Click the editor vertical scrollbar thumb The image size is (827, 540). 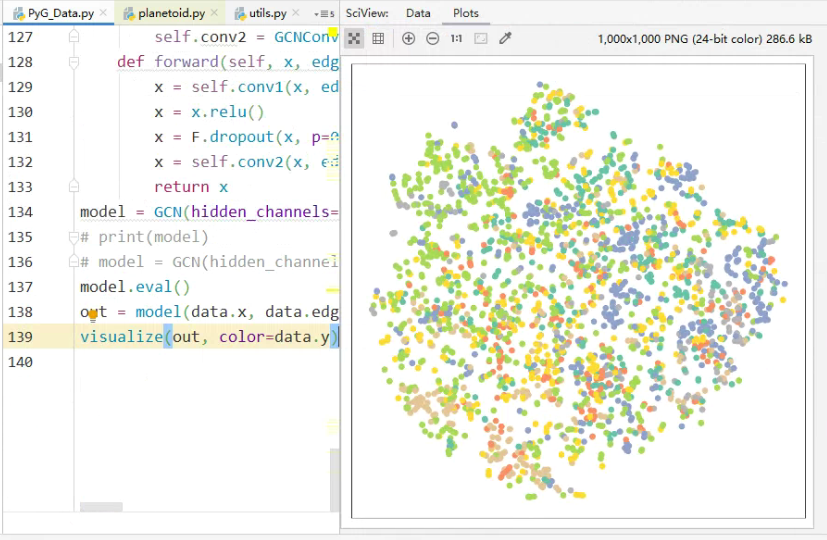[x=335, y=480]
